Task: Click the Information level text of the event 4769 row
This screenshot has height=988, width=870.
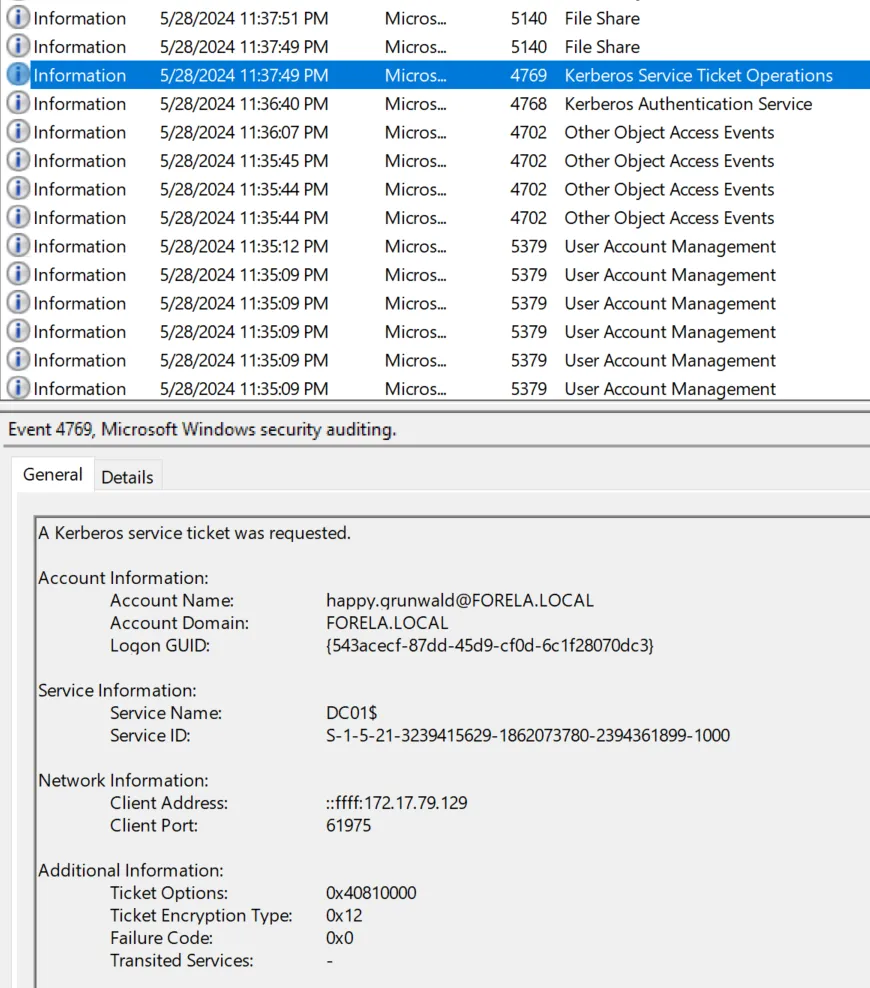Action: point(79,76)
